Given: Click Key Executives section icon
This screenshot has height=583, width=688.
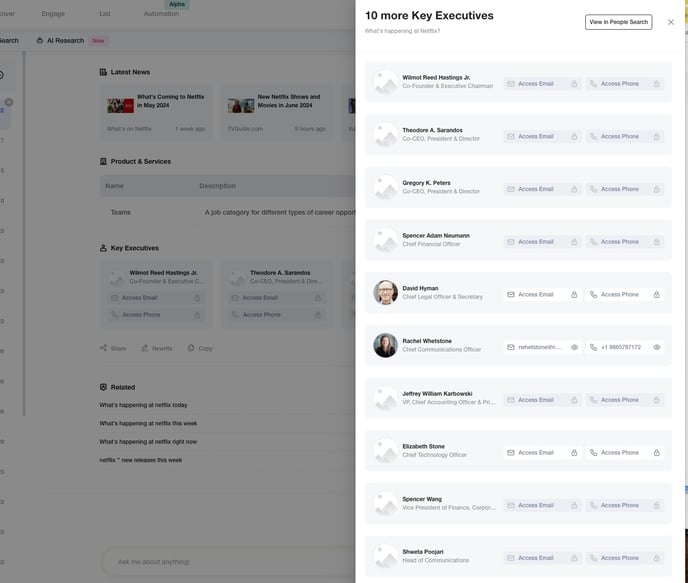Looking at the screenshot, I should coord(103,248).
